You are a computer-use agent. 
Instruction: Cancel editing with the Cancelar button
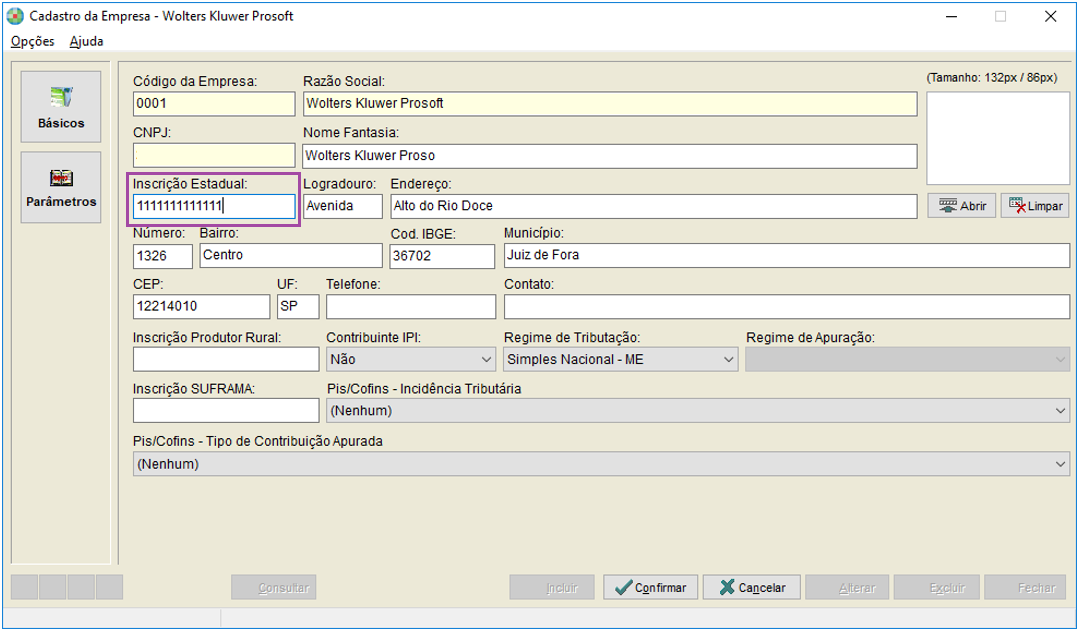click(751, 587)
